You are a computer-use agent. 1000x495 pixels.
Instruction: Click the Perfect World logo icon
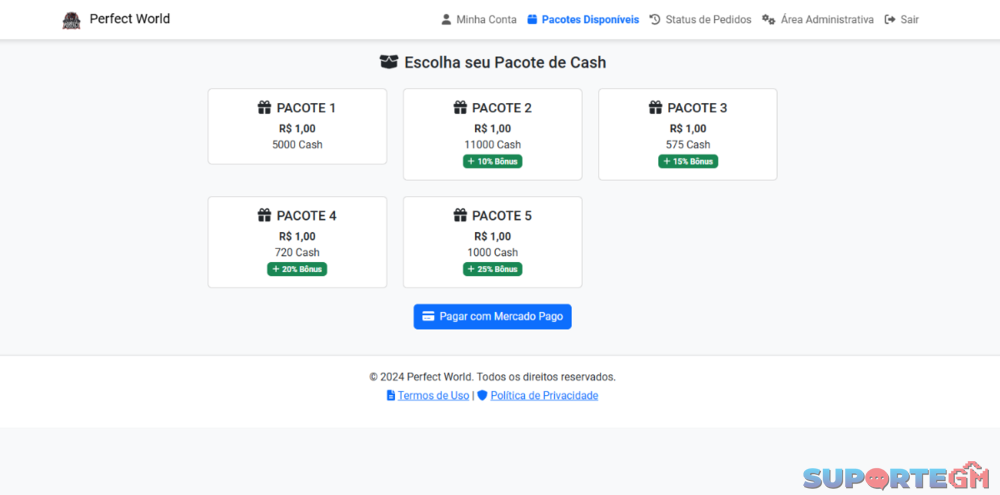point(71,20)
